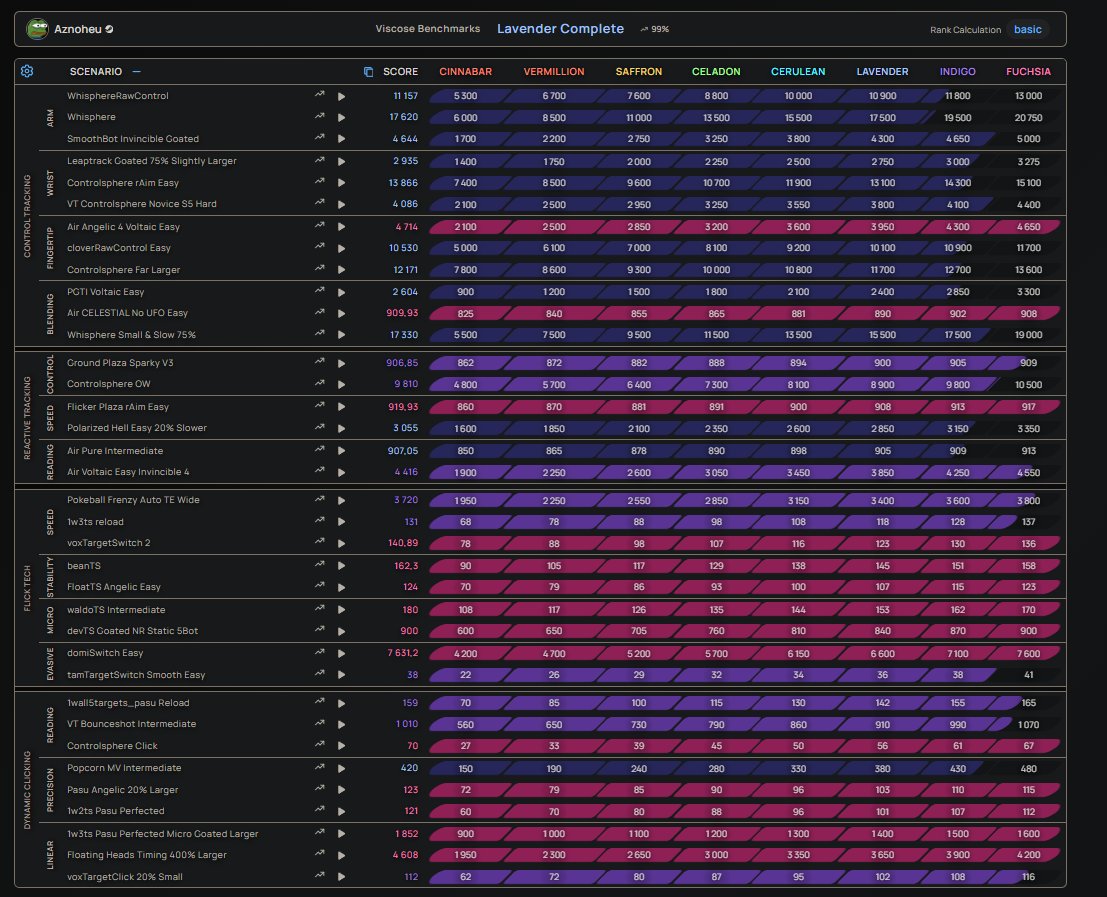1107x897 pixels.
Task: Open the chart icon for devTS Goated NR Static 5Bot
Action: tap(320, 630)
